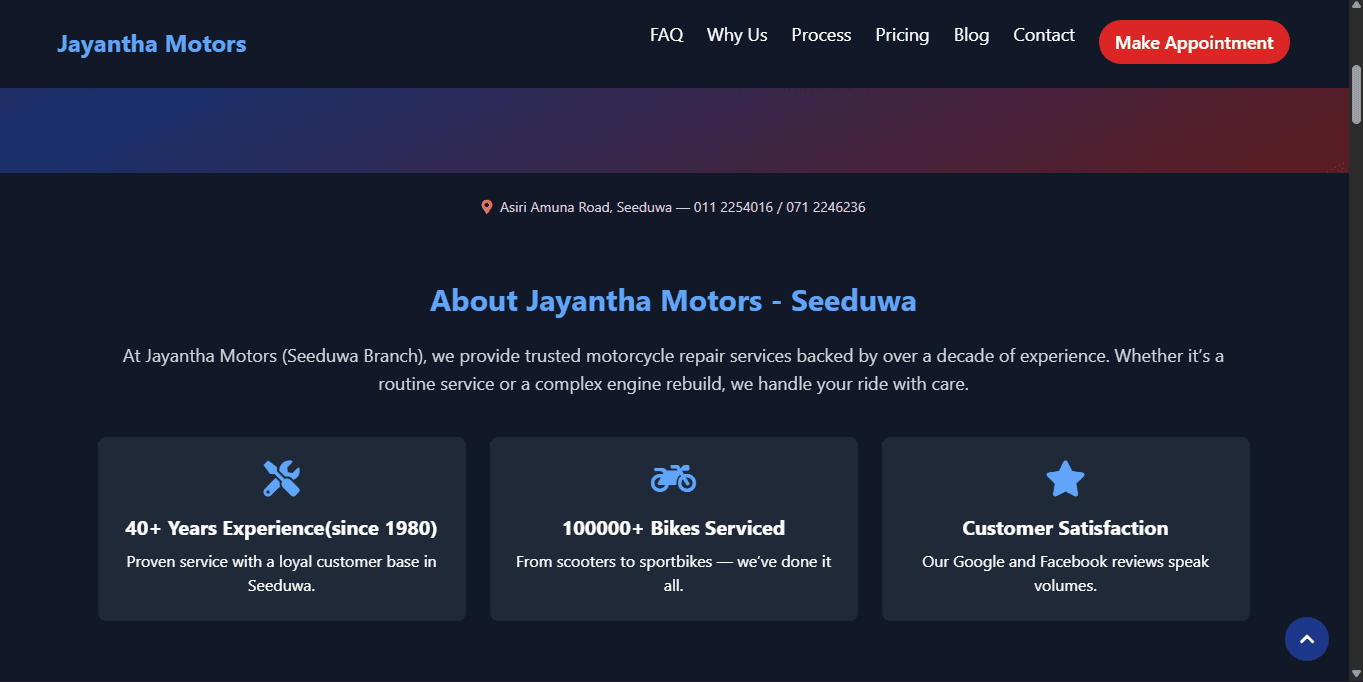Click the scrollbar down arrow

(x=1356, y=675)
